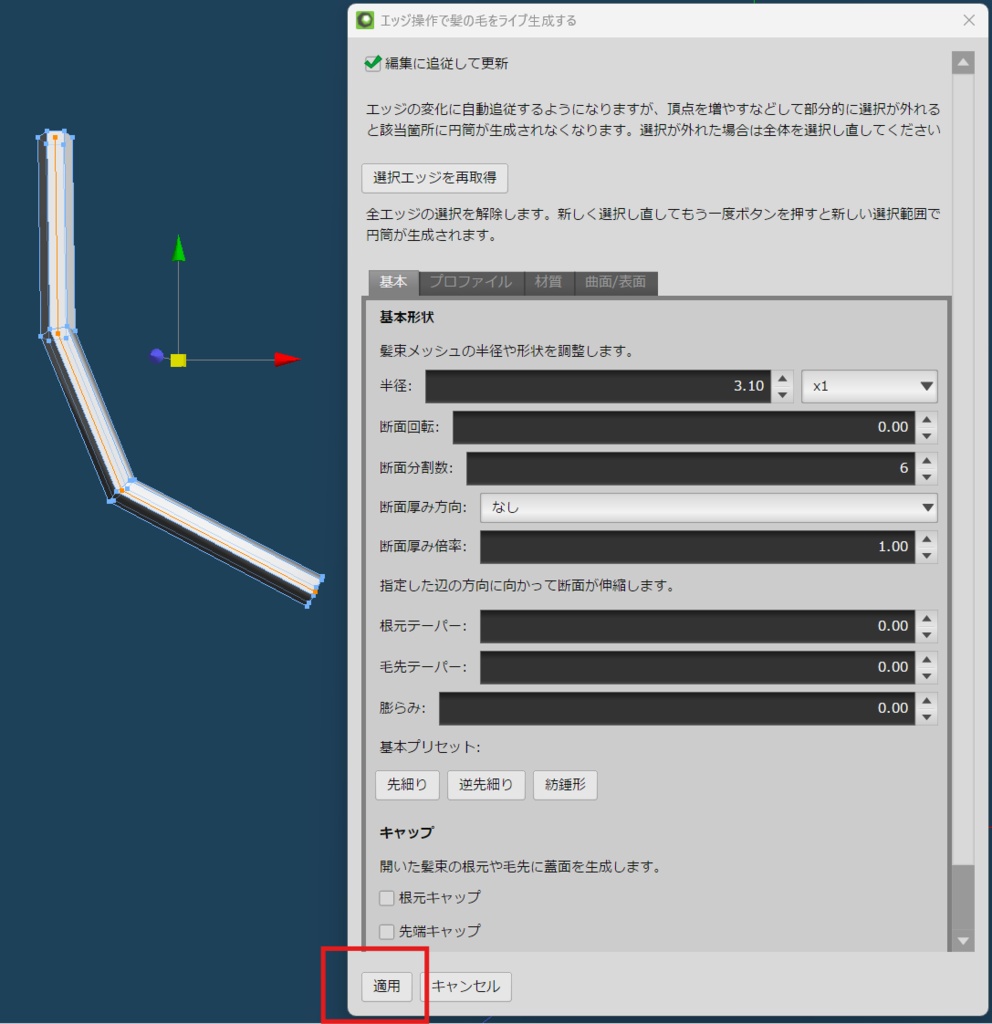Screen dimensions: 992x1024
Task: Click the 膨らみ value field
Action: [677, 709]
